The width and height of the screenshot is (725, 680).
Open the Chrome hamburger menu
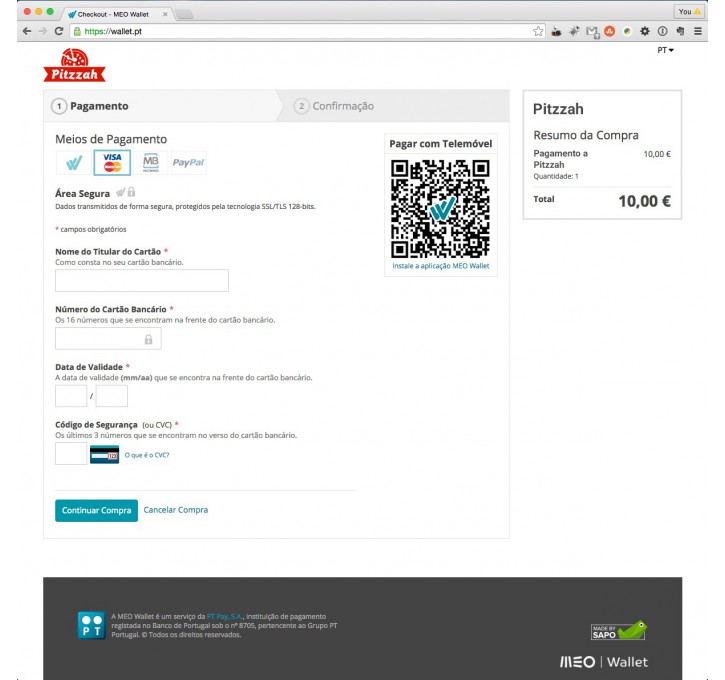tap(698, 31)
